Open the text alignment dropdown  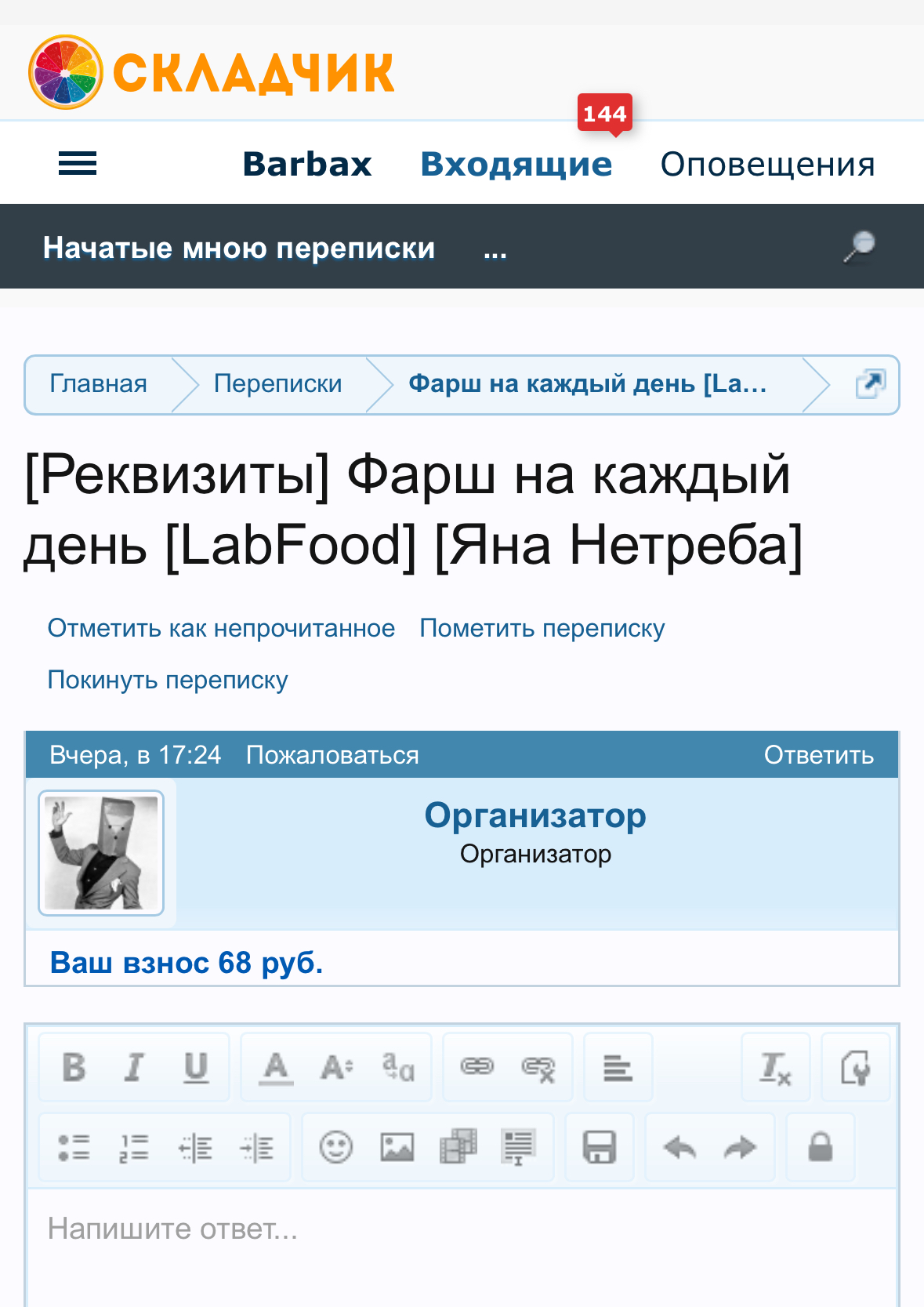tap(618, 1067)
